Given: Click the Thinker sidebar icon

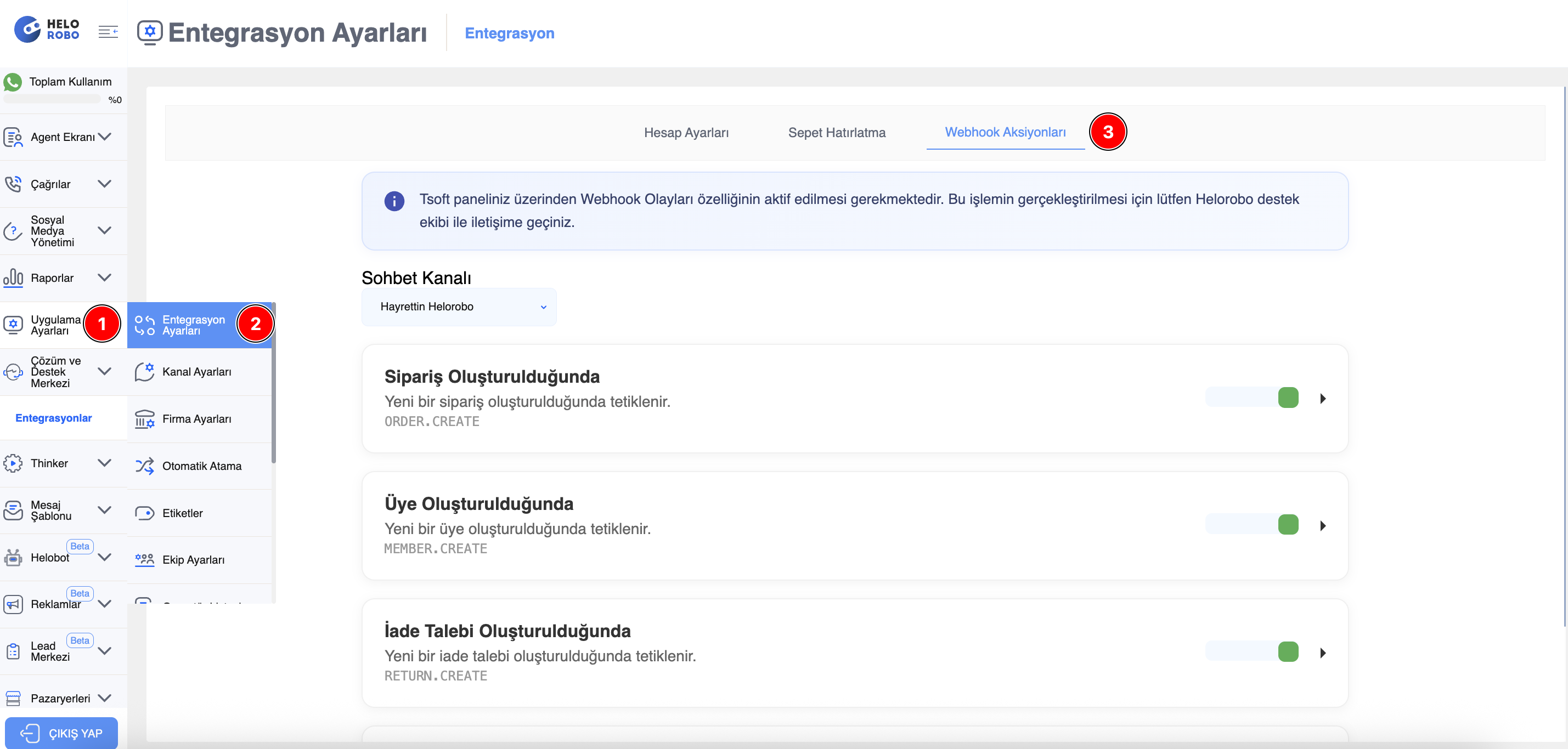Looking at the screenshot, I should coord(13,463).
